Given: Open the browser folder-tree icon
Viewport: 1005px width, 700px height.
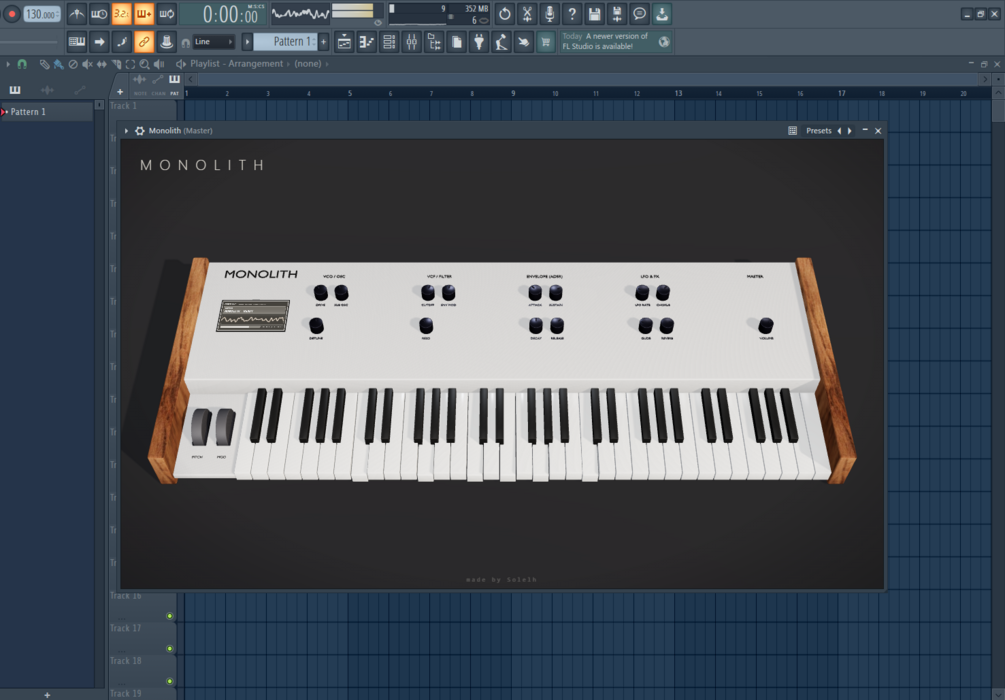Looking at the screenshot, I should tap(434, 42).
